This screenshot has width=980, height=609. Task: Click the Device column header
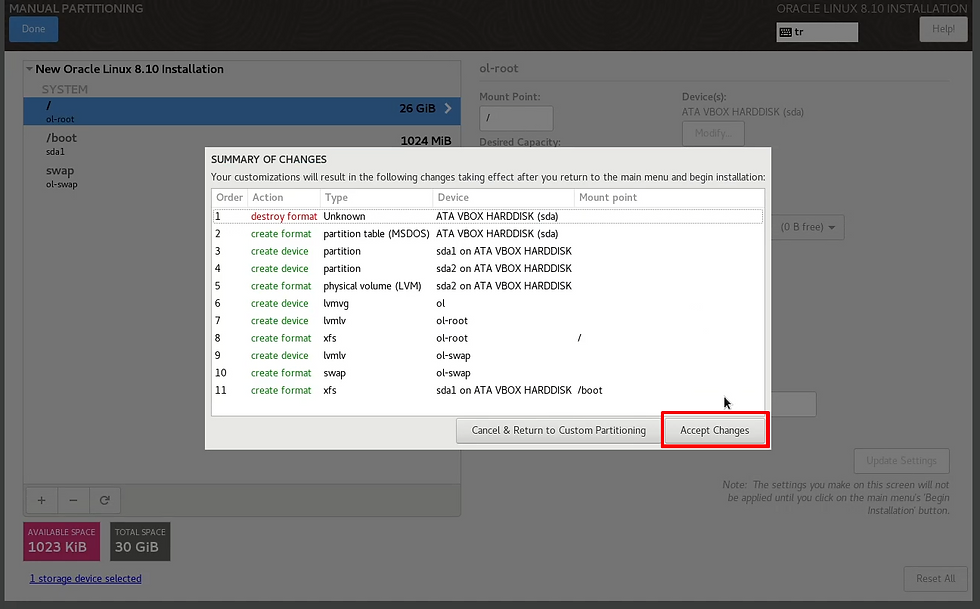(503, 198)
